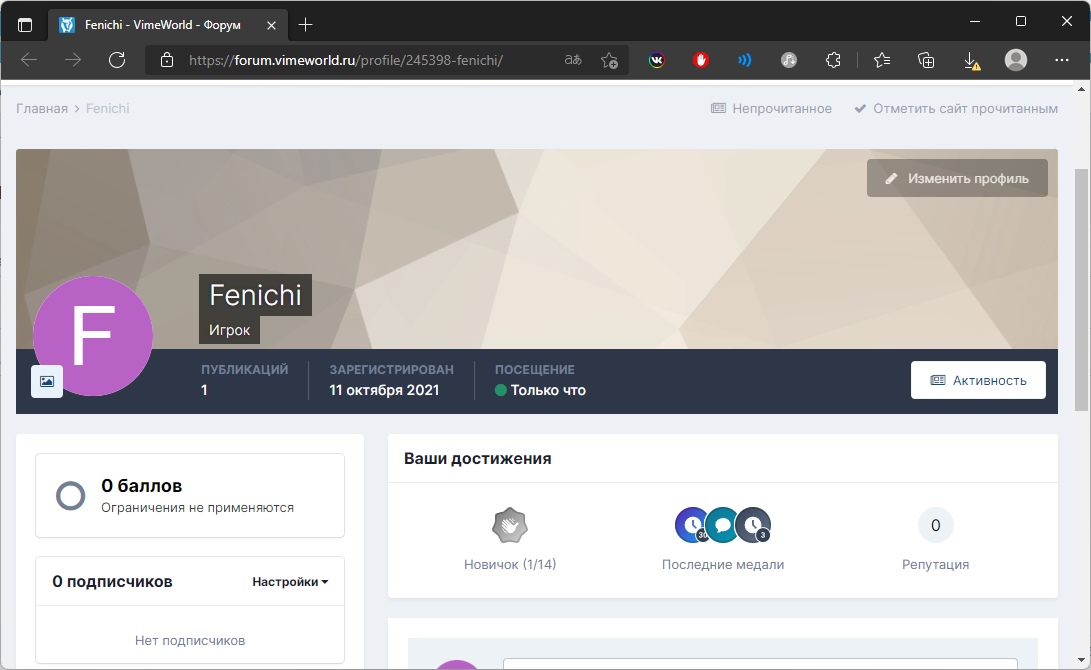
Task: Expand the Настройки dropdown for subscribers
Action: [x=290, y=581]
